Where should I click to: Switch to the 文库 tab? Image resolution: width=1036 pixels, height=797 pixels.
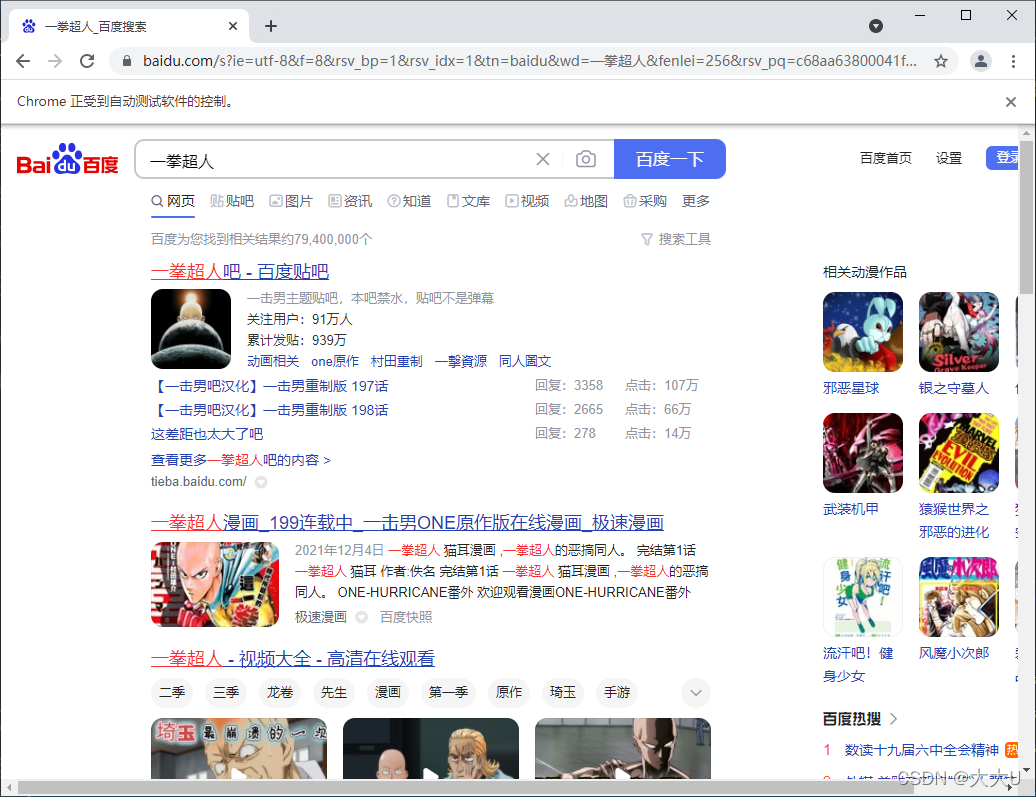coord(468,201)
